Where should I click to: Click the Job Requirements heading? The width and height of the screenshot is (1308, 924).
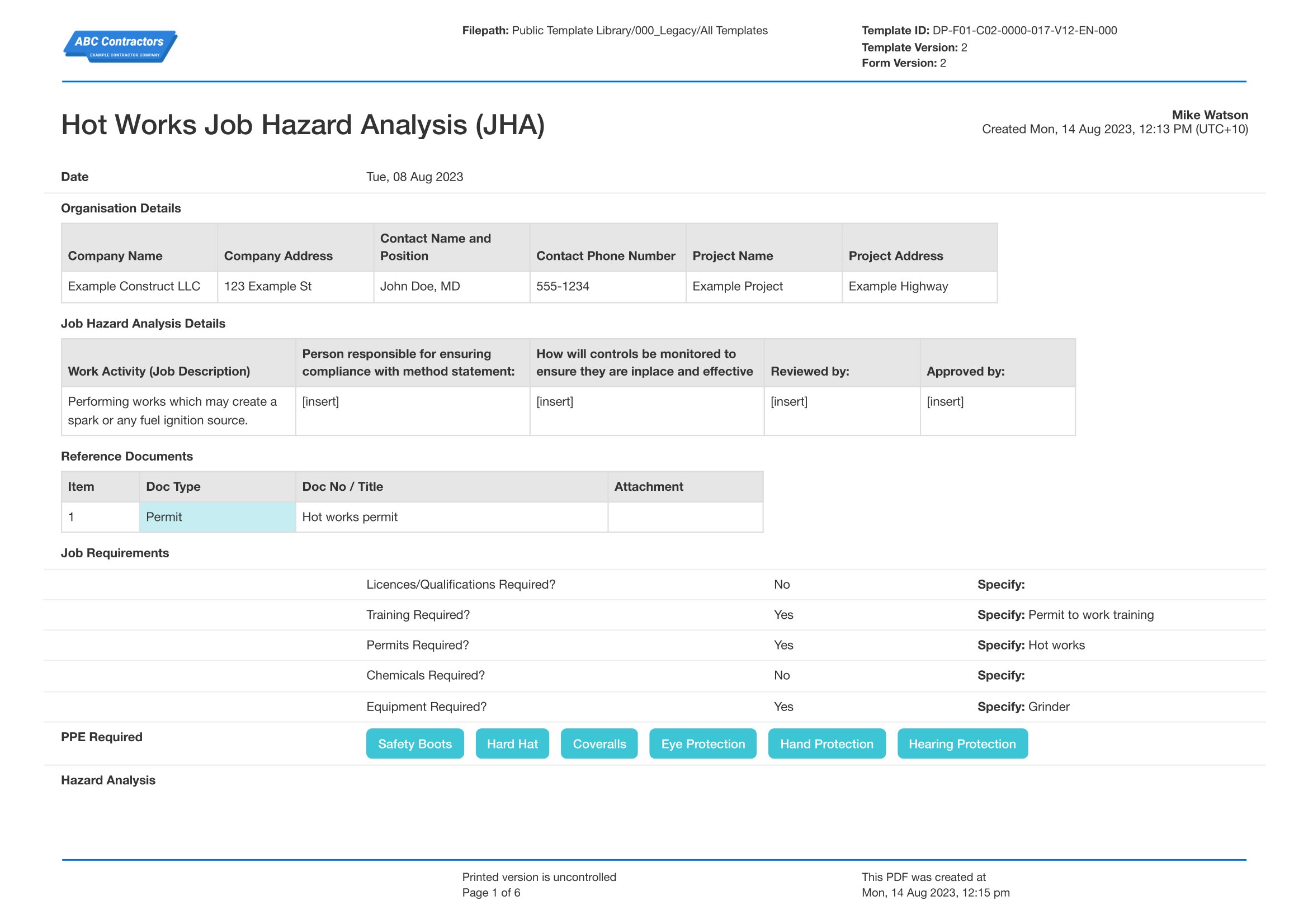(115, 553)
